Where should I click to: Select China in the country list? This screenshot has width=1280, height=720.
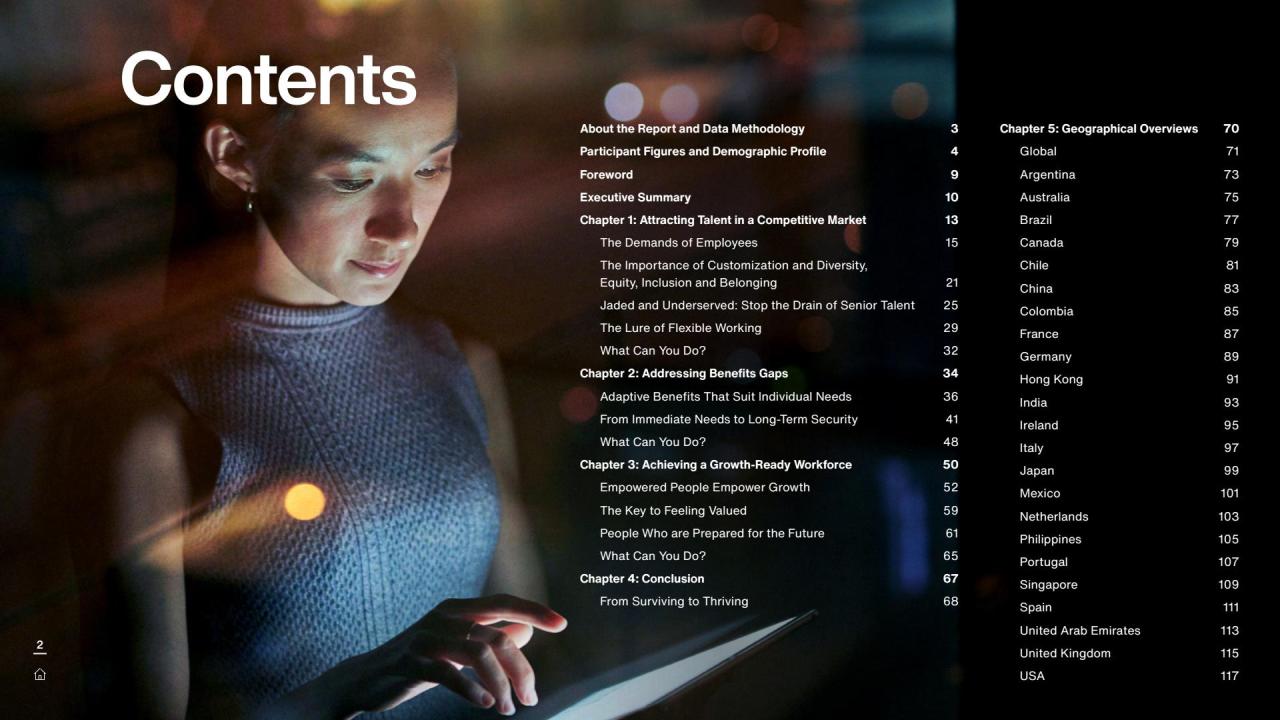coord(1036,289)
